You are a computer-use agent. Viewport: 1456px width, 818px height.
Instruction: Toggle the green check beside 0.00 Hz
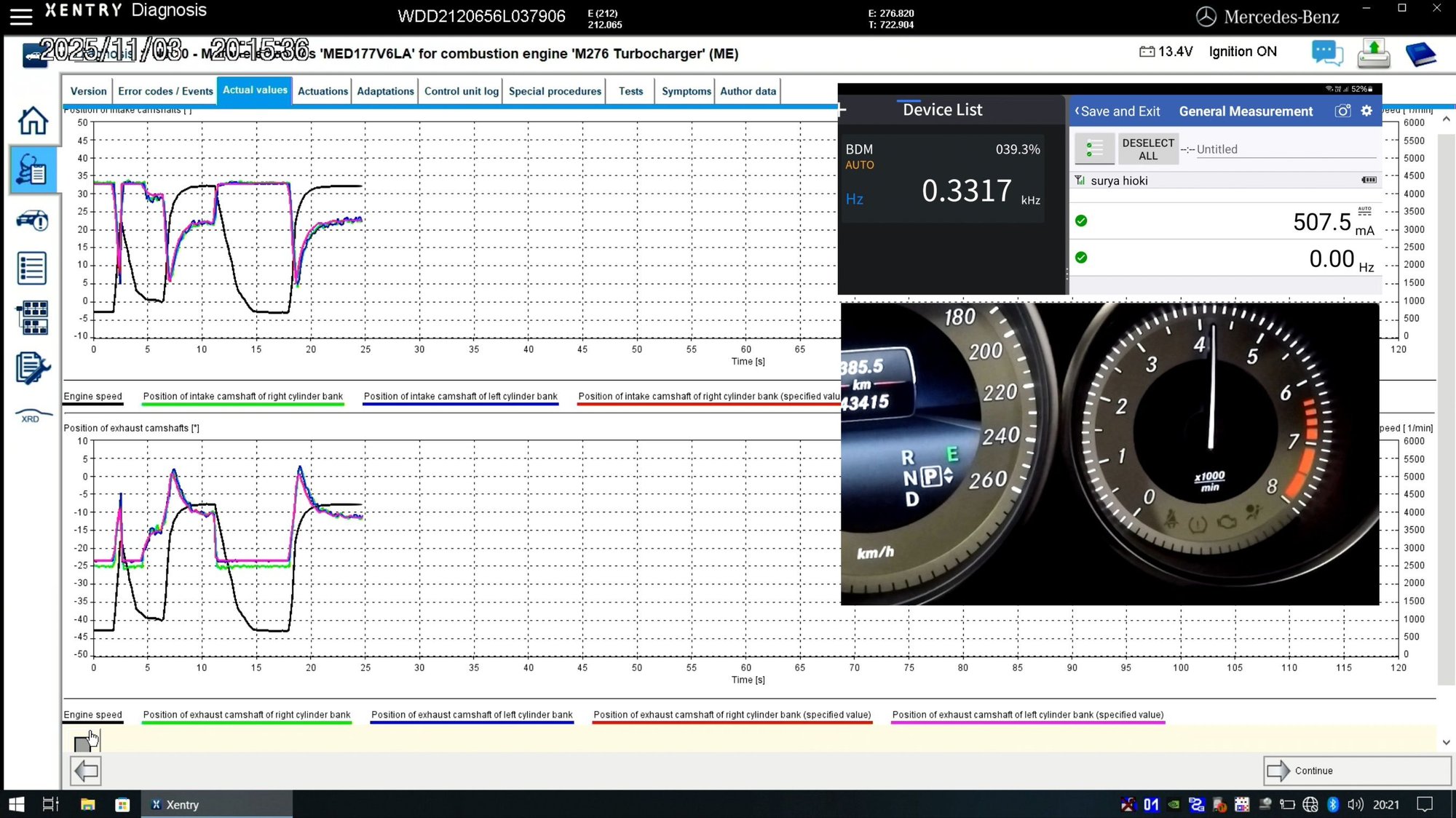[x=1081, y=257]
